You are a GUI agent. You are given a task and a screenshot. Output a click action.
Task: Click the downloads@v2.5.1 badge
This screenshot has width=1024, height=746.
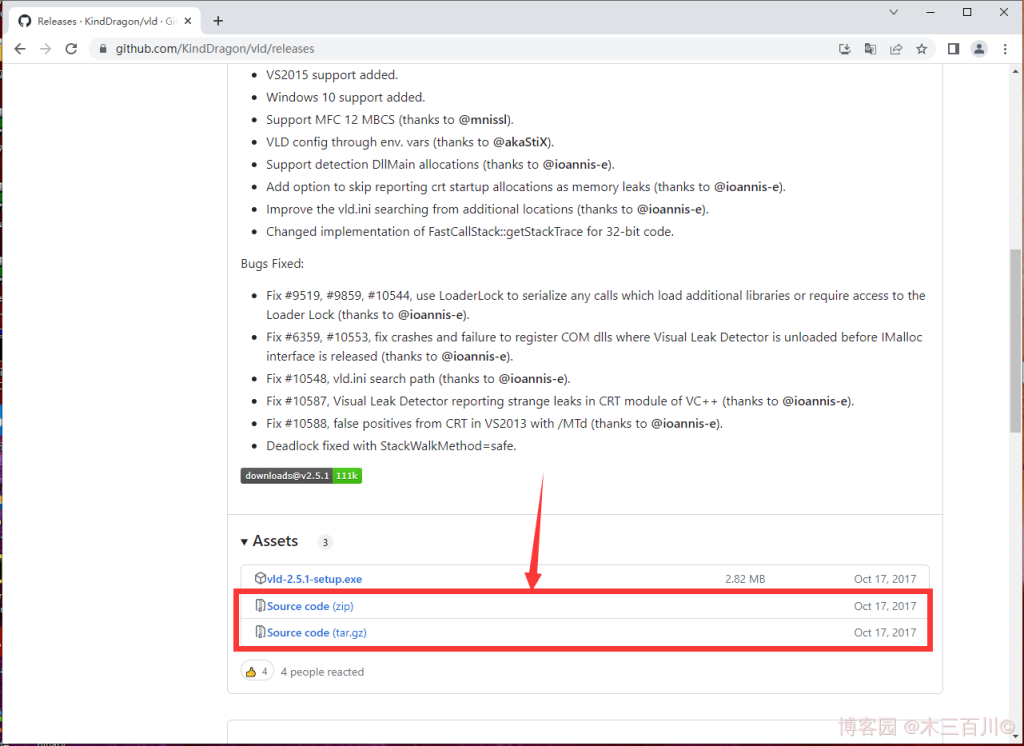tap(301, 476)
